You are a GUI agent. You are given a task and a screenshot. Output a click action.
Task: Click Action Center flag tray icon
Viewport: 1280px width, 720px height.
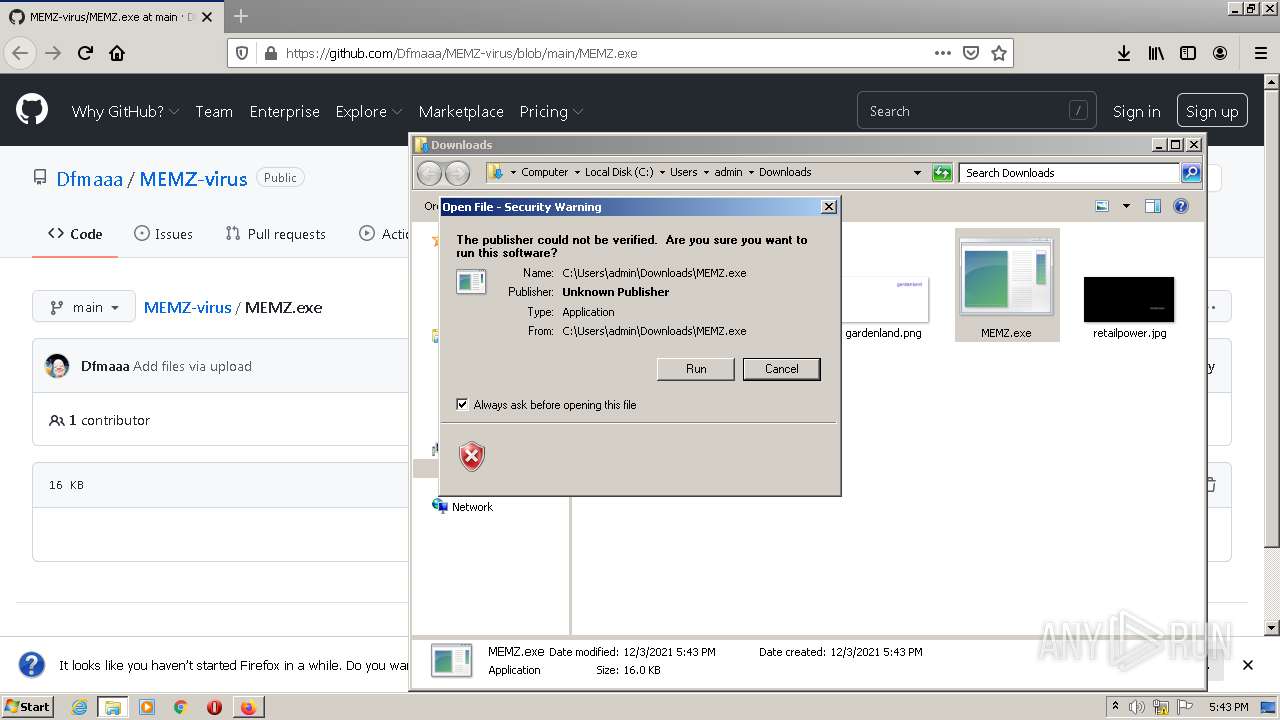[x=1183, y=707]
